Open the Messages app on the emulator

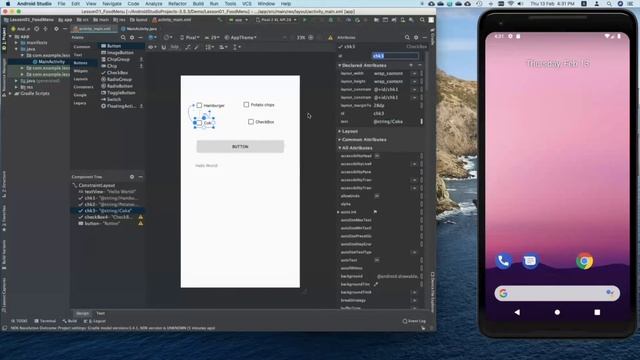[x=530, y=261]
